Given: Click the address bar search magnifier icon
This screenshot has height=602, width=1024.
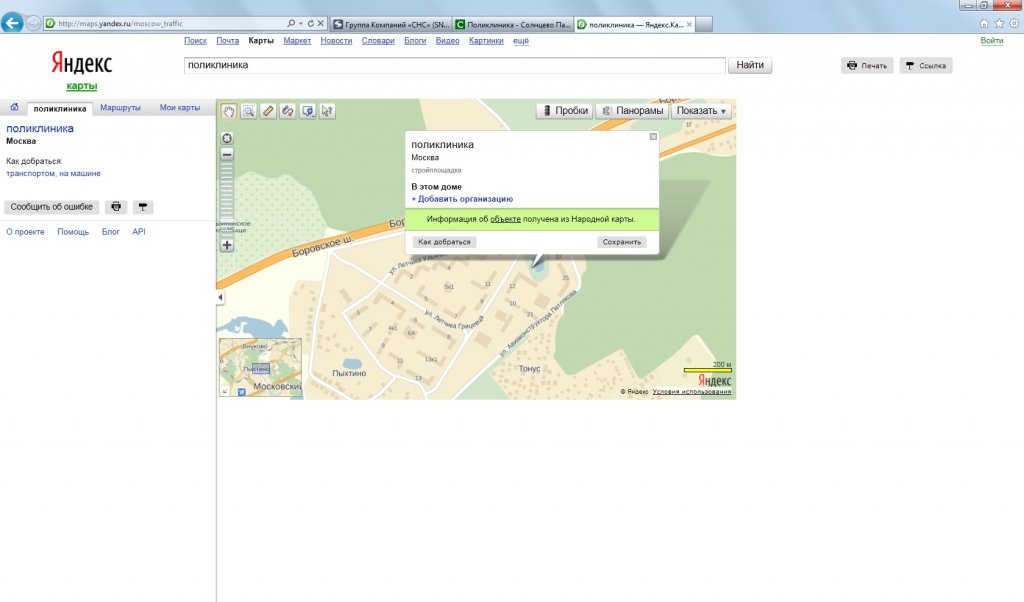Looking at the screenshot, I should tap(291, 24).
